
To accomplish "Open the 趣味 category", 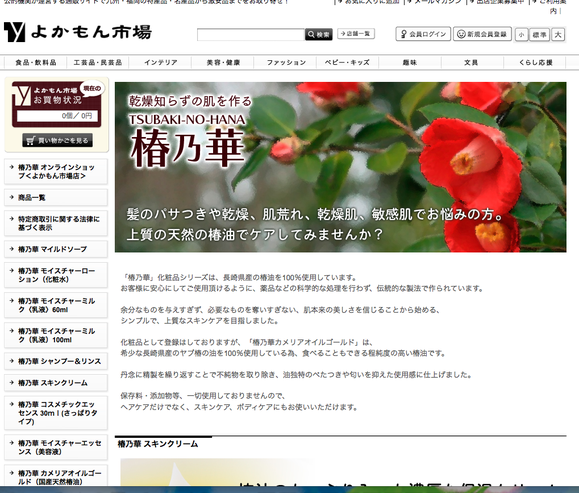I will point(410,62).
